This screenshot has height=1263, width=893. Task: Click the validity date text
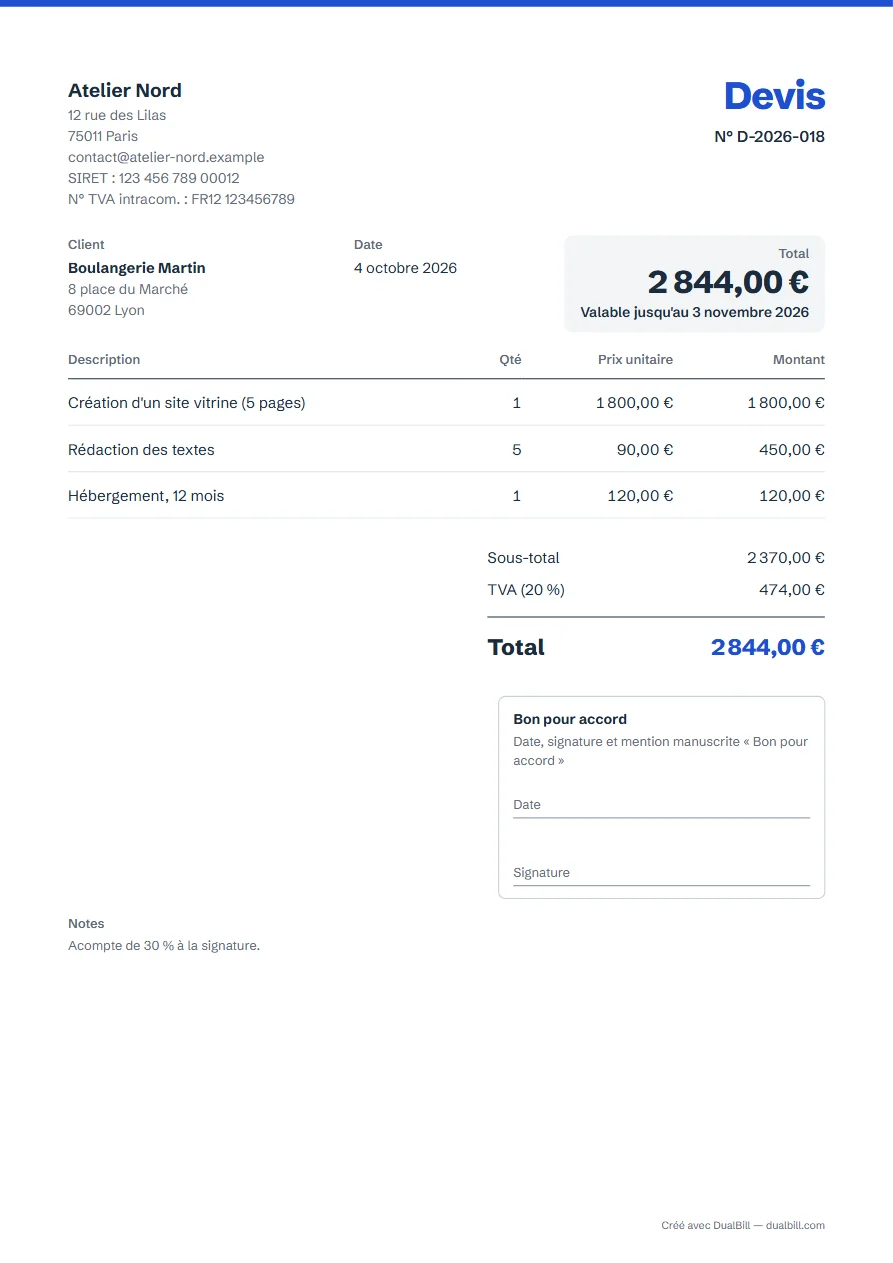[695, 312]
